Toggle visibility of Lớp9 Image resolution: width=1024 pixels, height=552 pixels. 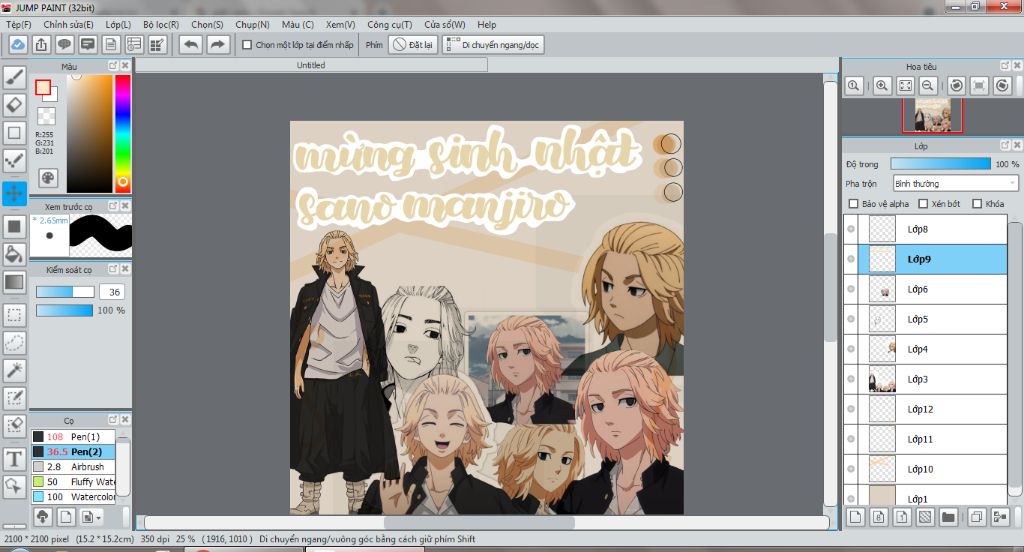coord(851,259)
